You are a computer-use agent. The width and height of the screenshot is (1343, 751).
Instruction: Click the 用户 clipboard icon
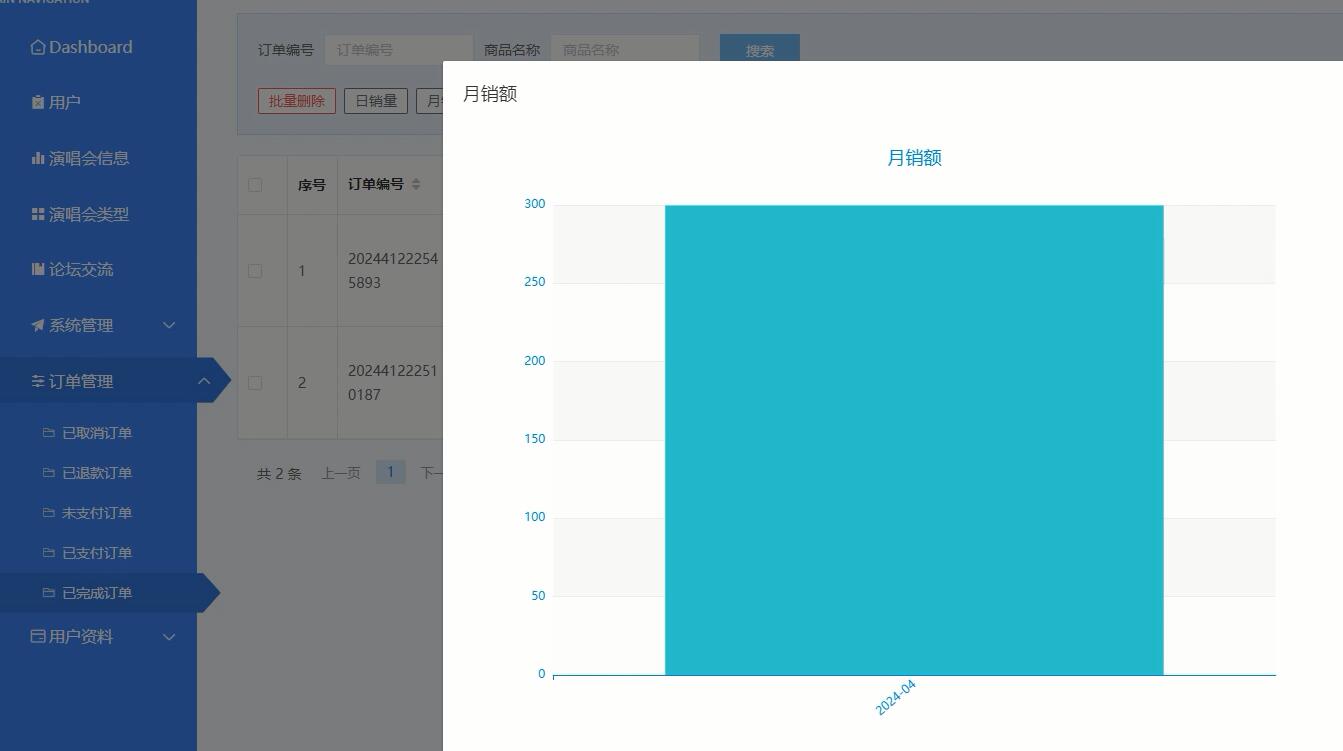(38, 102)
